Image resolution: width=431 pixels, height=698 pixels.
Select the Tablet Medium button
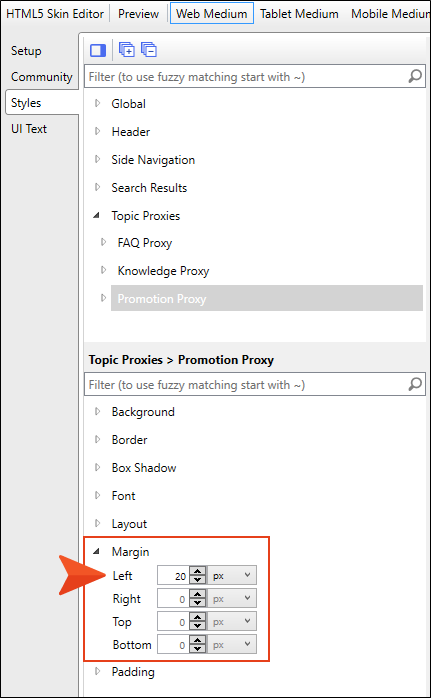click(299, 14)
